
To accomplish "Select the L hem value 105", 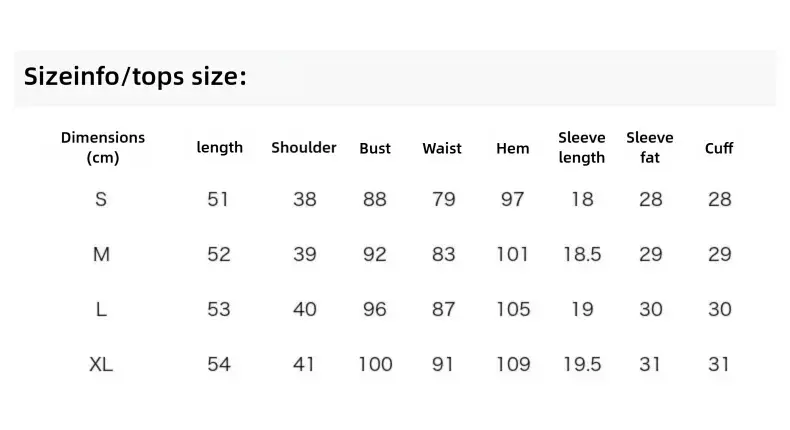I will pyautogui.click(x=513, y=309).
